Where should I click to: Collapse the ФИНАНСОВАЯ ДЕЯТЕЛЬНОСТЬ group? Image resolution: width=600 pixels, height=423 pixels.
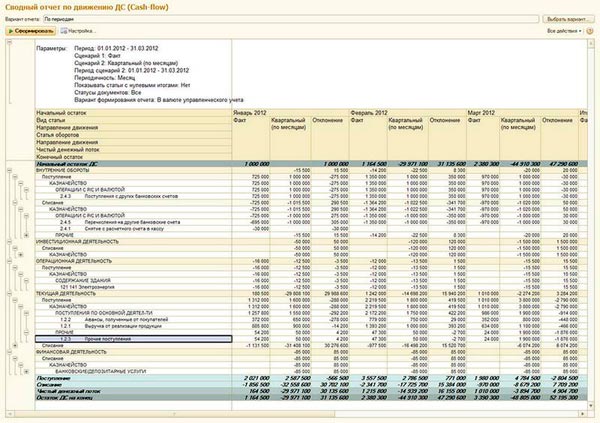click(11, 352)
